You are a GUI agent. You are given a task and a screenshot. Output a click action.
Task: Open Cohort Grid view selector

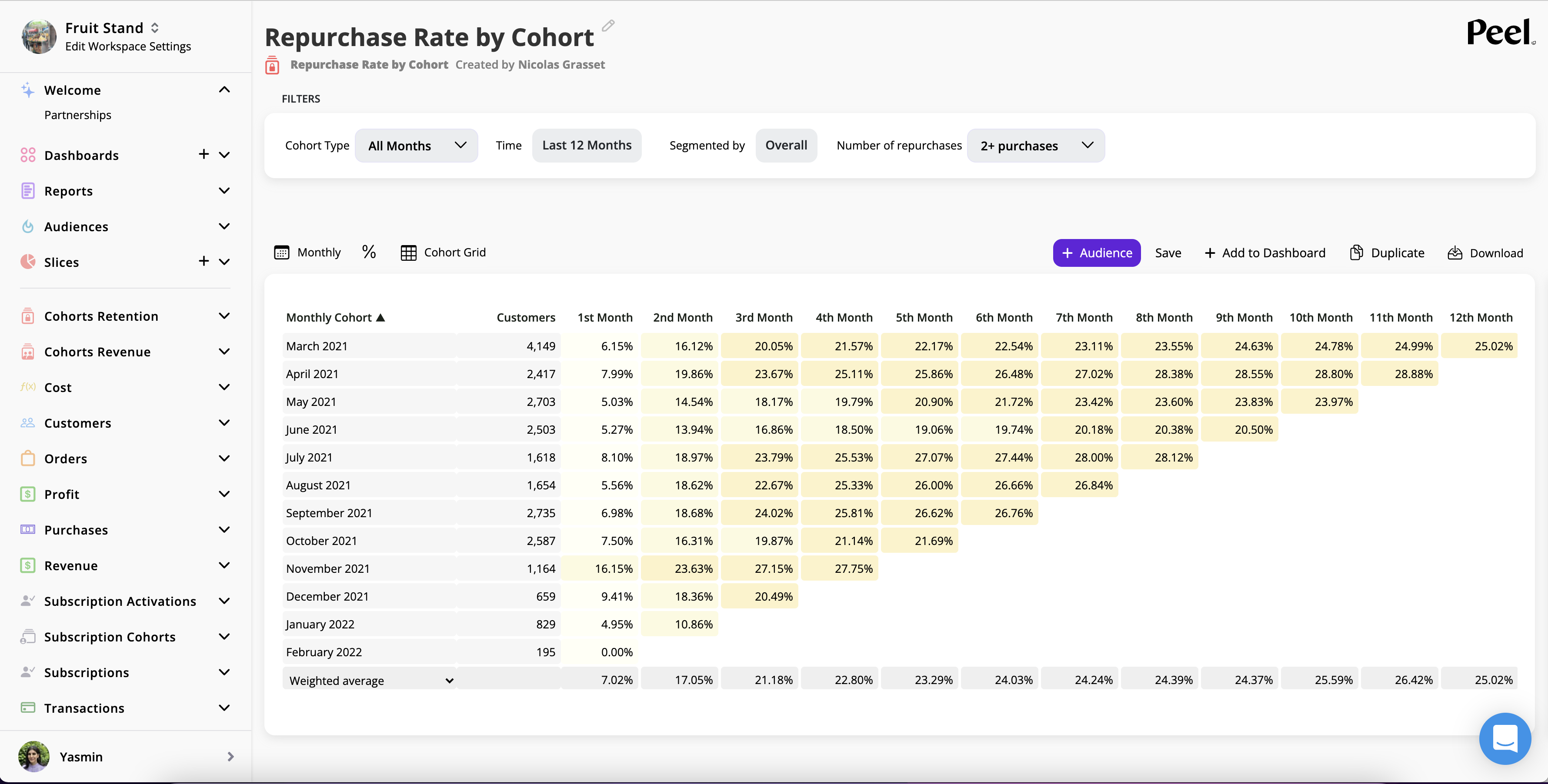pyautogui.click(x=443, y=252)
